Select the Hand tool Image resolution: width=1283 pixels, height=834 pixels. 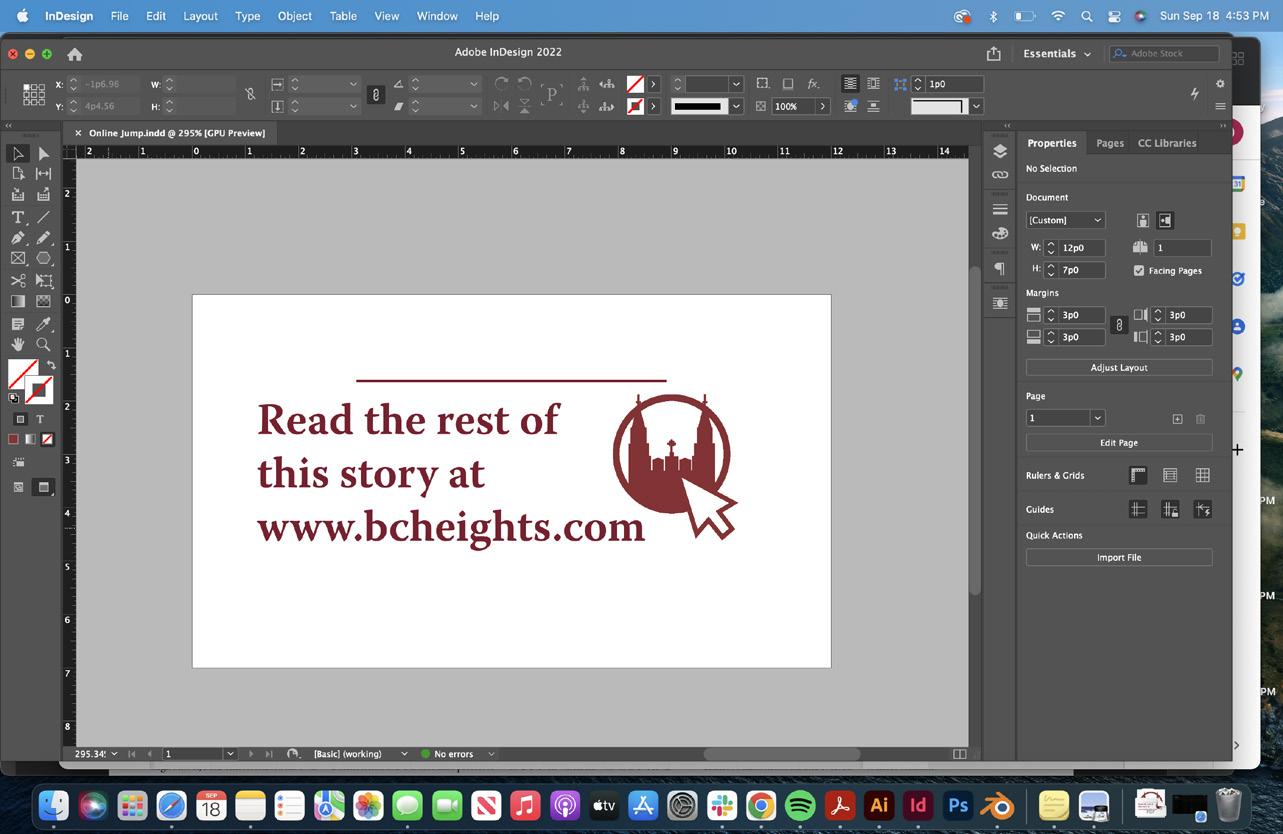point(18,345)
